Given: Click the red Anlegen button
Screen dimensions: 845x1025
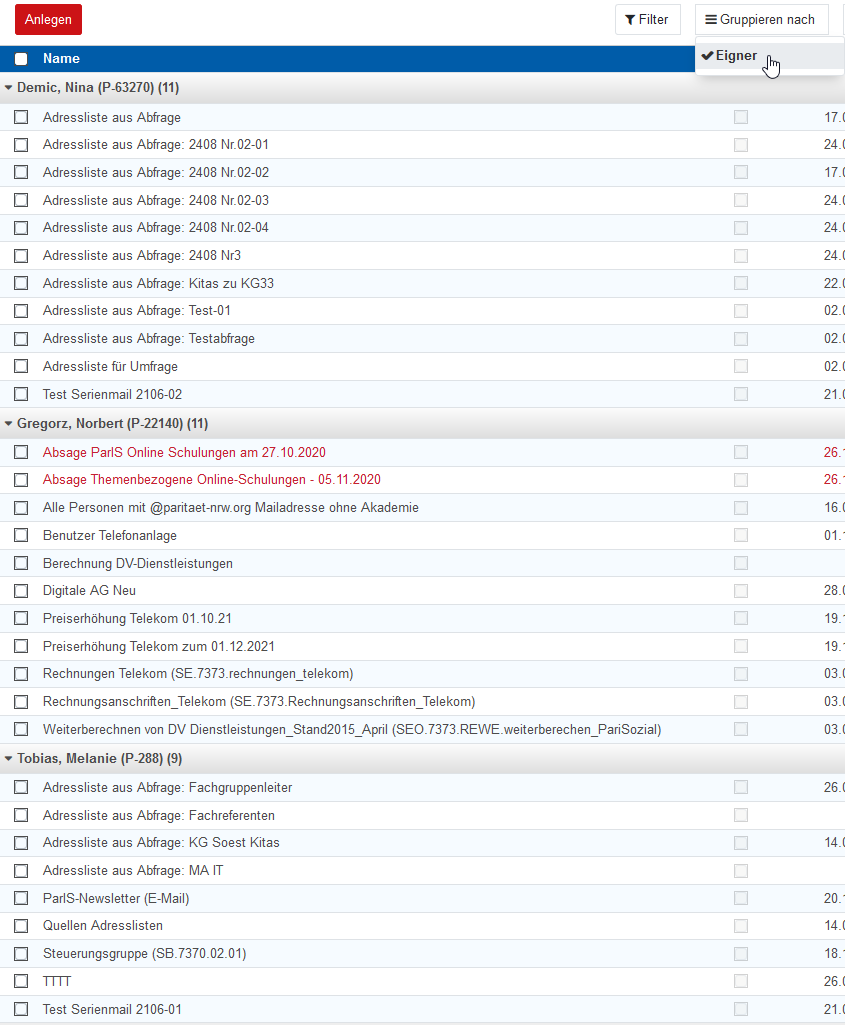Looking at the screenshot, I should point(48,20).
